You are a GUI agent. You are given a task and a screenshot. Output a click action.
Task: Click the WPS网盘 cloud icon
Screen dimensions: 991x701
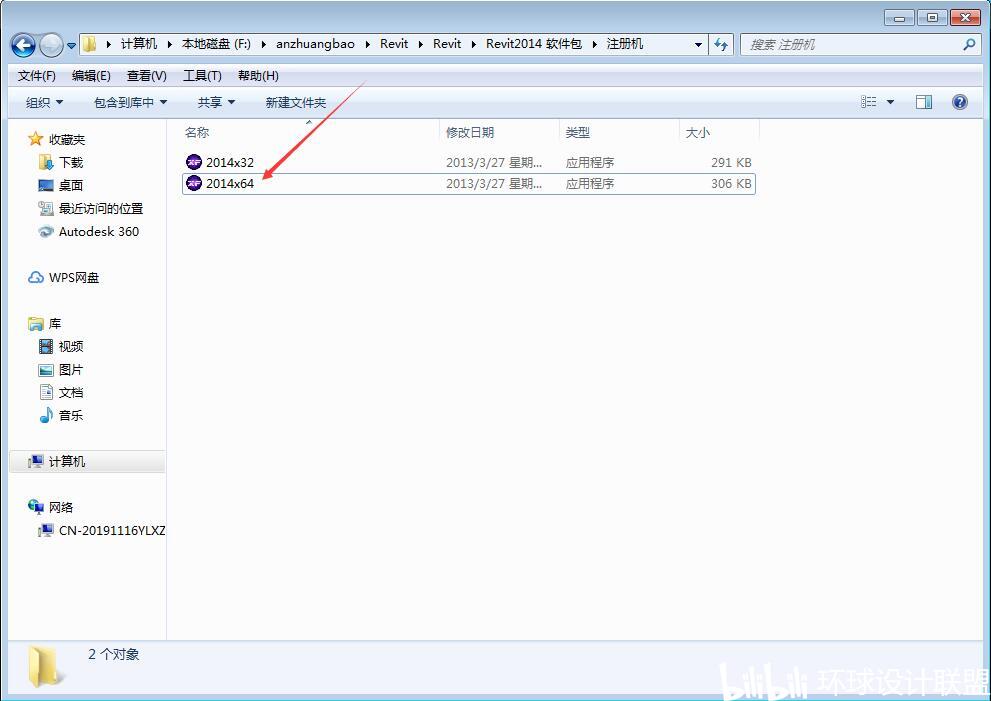[36, 277]
